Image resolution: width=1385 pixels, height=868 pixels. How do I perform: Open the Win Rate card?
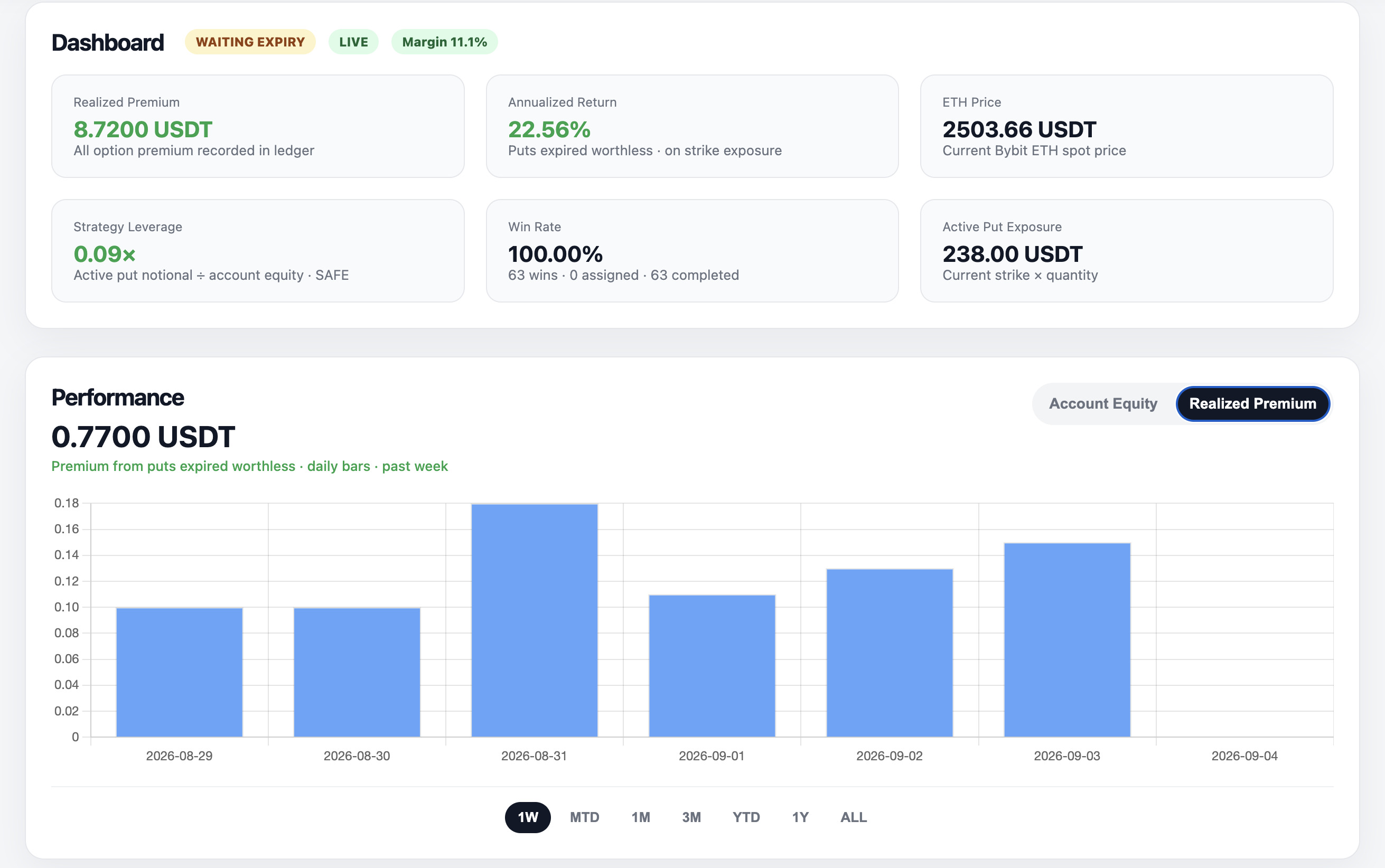[692, 251]
